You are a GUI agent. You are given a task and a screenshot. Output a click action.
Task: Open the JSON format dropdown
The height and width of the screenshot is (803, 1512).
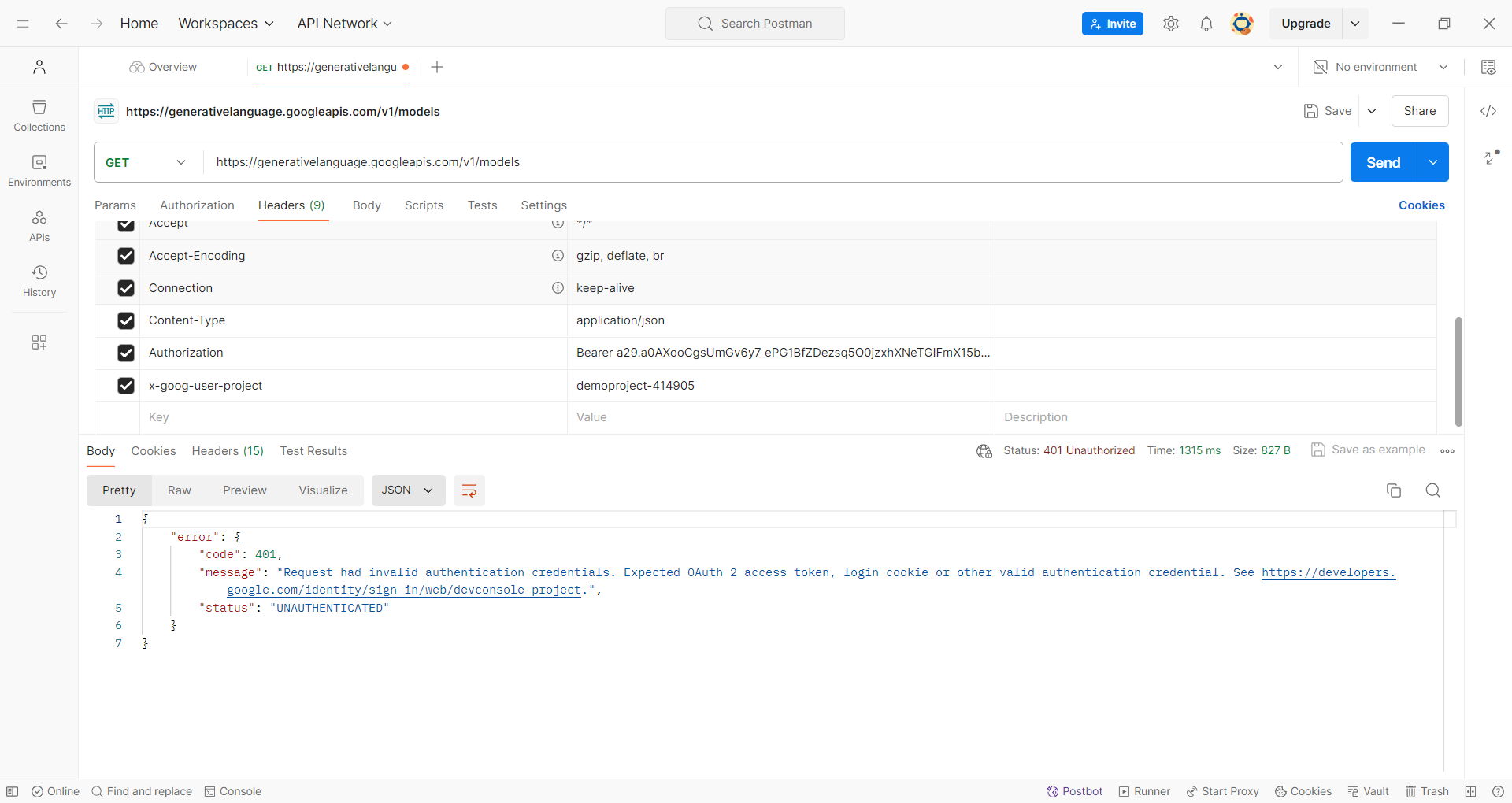tap(408, 490)
